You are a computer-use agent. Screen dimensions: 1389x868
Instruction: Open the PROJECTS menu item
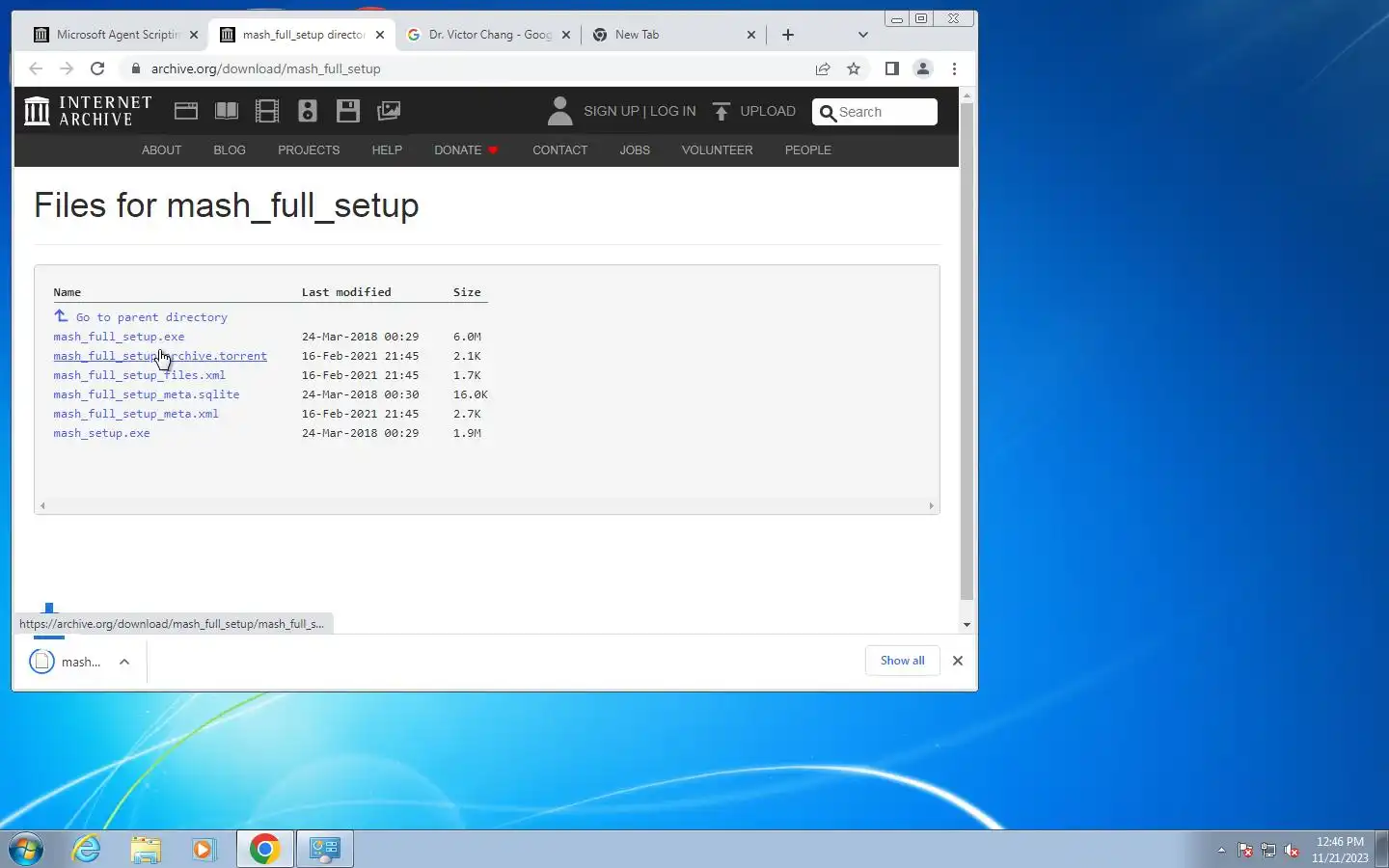coord(309,150)
